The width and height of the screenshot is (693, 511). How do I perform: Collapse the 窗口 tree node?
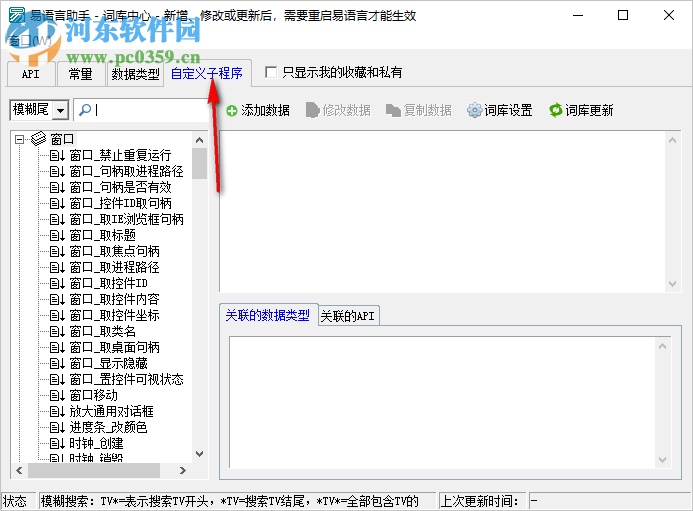coord(19,139)
